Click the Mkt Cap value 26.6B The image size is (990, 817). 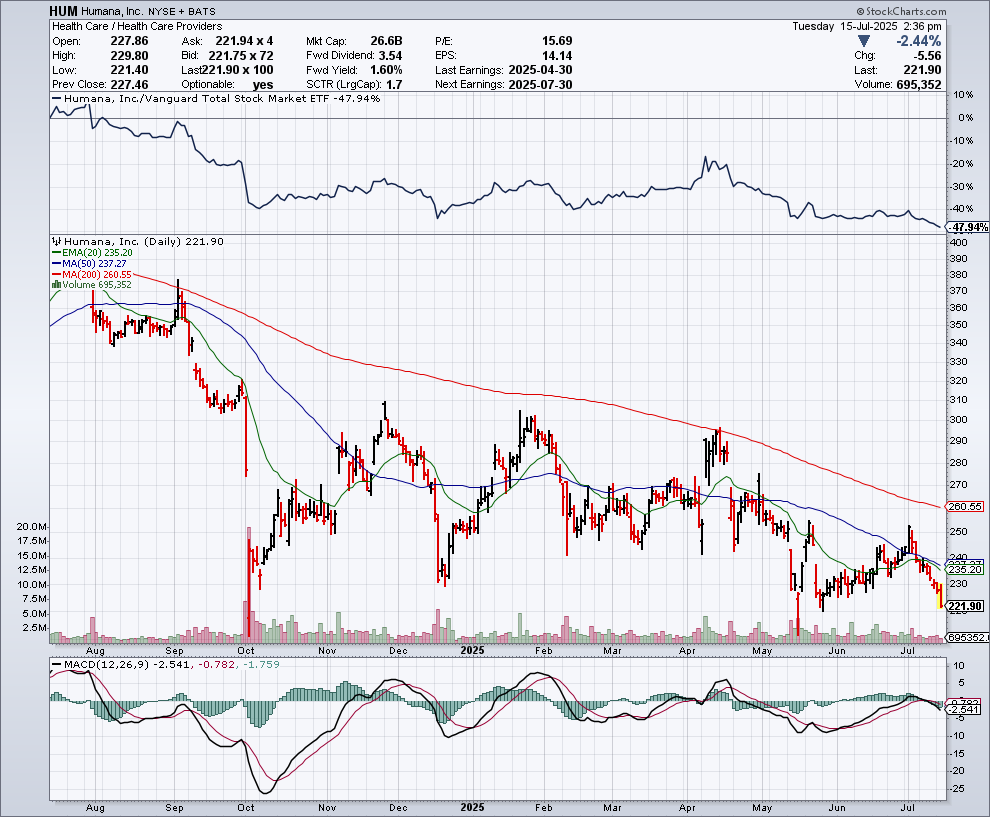[x=386, y=41]
